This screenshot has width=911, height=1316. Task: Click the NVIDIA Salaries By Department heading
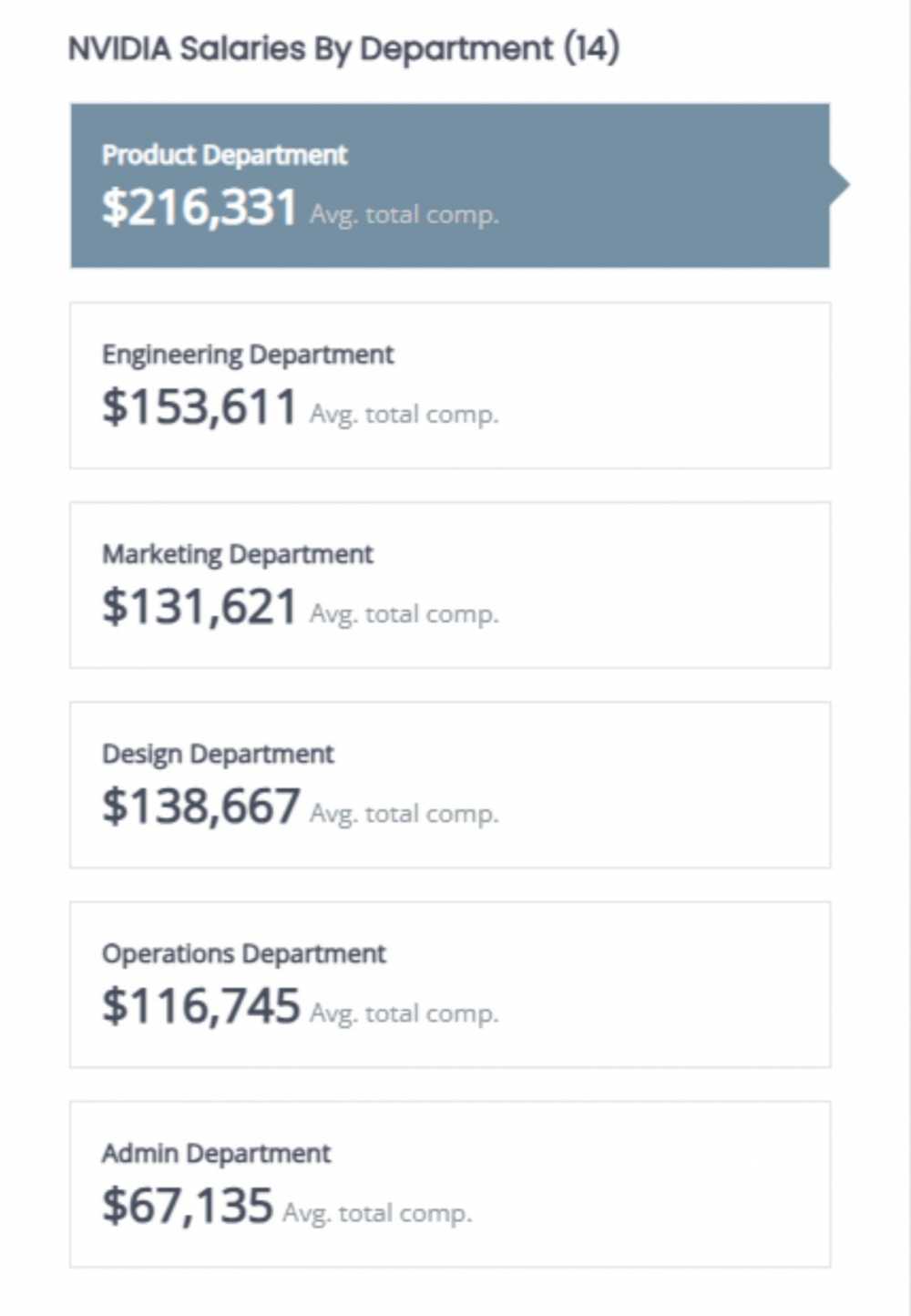click(x=343, y=48)
